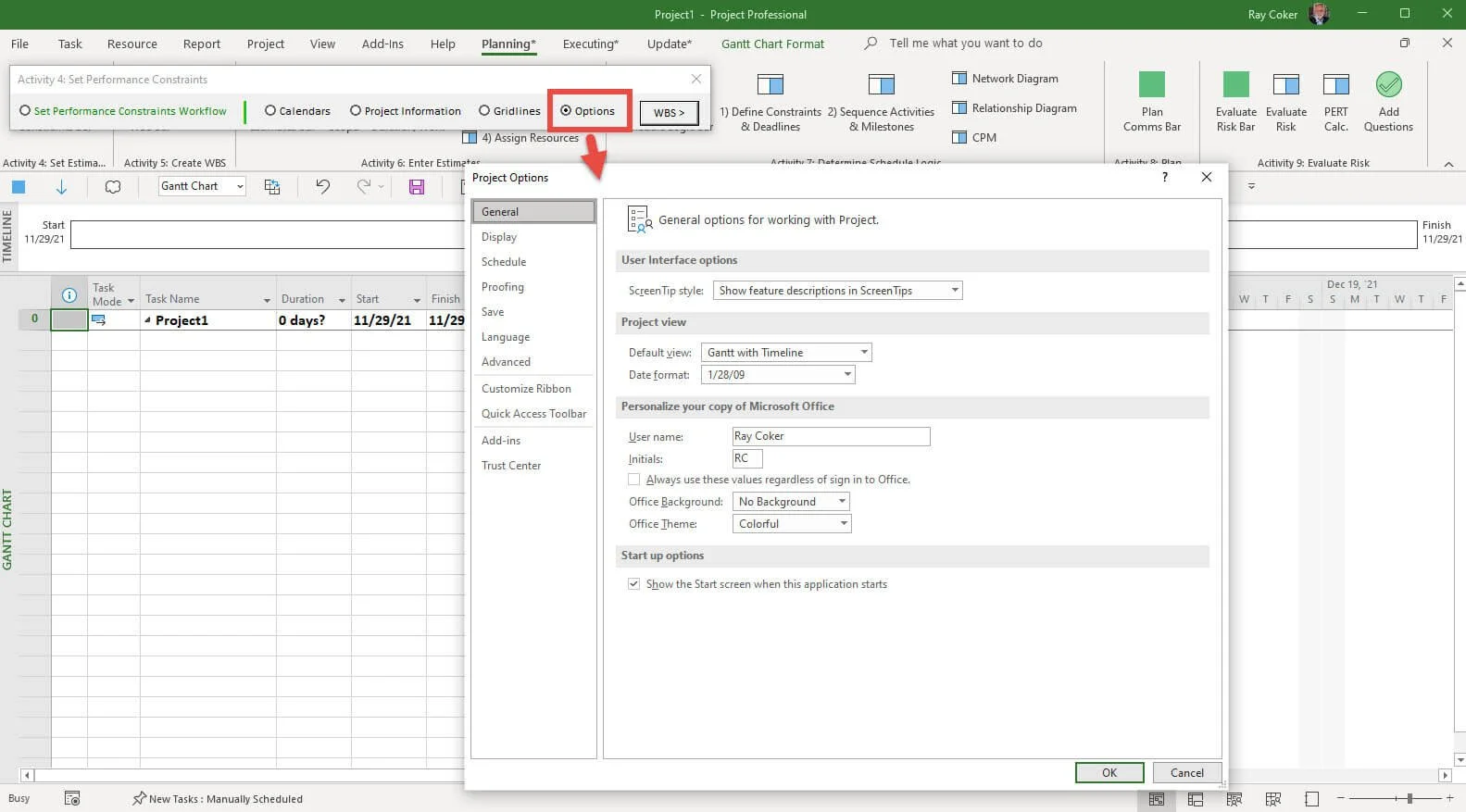Screen dimensions: 1466x812
Task: Open the Task Mode column filter arrow
Action: pyautogui.click(x=131, y=302)
